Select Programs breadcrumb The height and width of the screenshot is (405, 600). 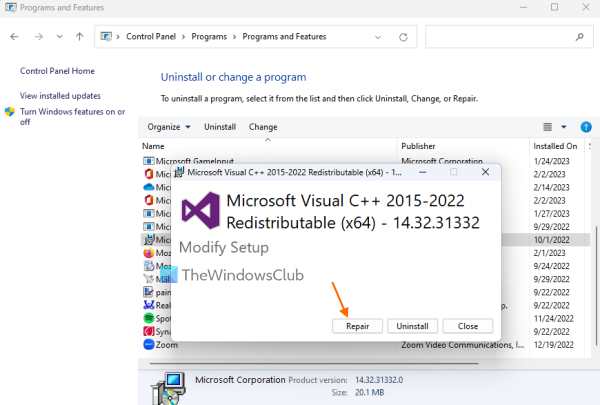pyautogui.click(x=209, y=37)
